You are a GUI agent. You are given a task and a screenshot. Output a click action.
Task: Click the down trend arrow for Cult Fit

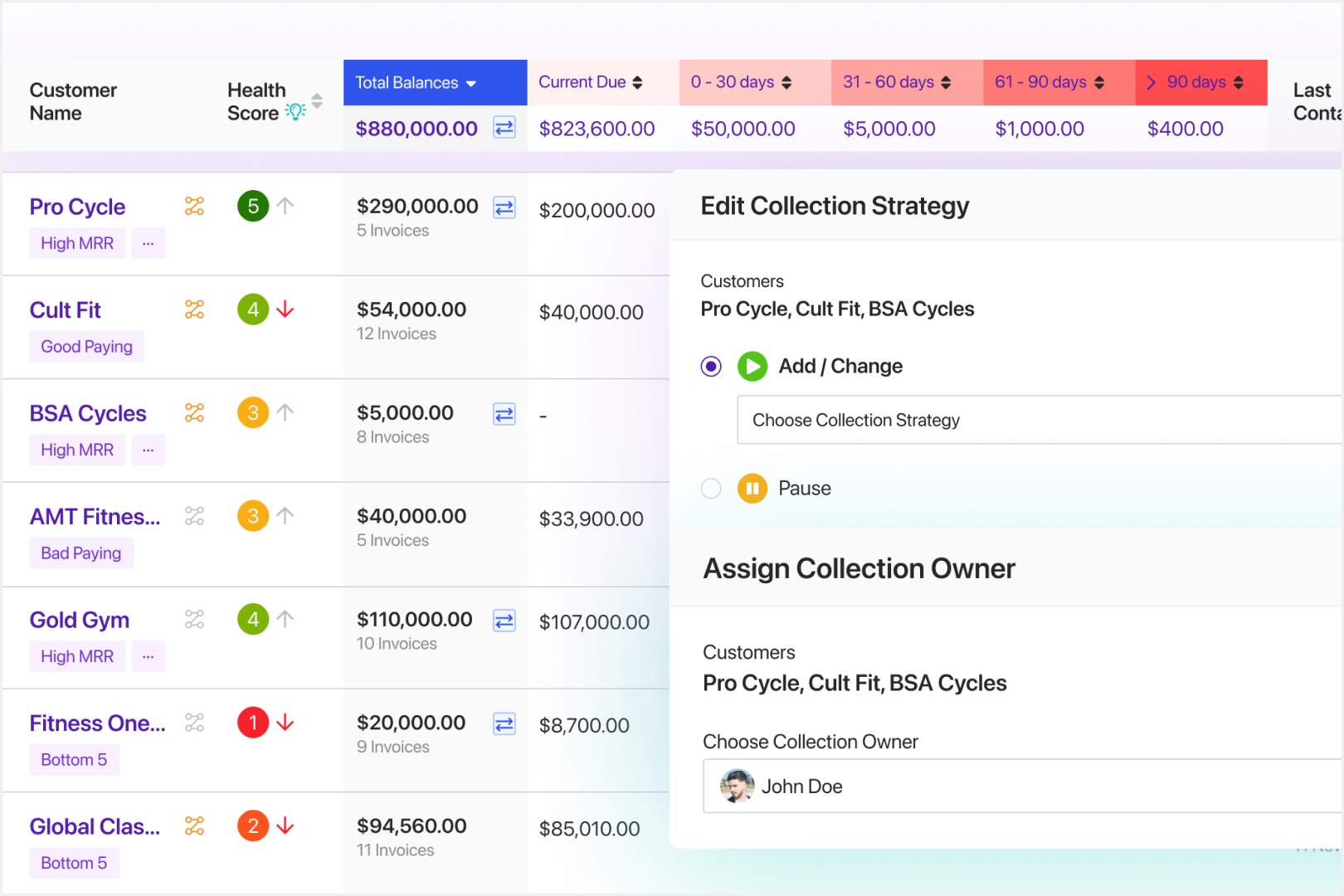pos(285,309)
